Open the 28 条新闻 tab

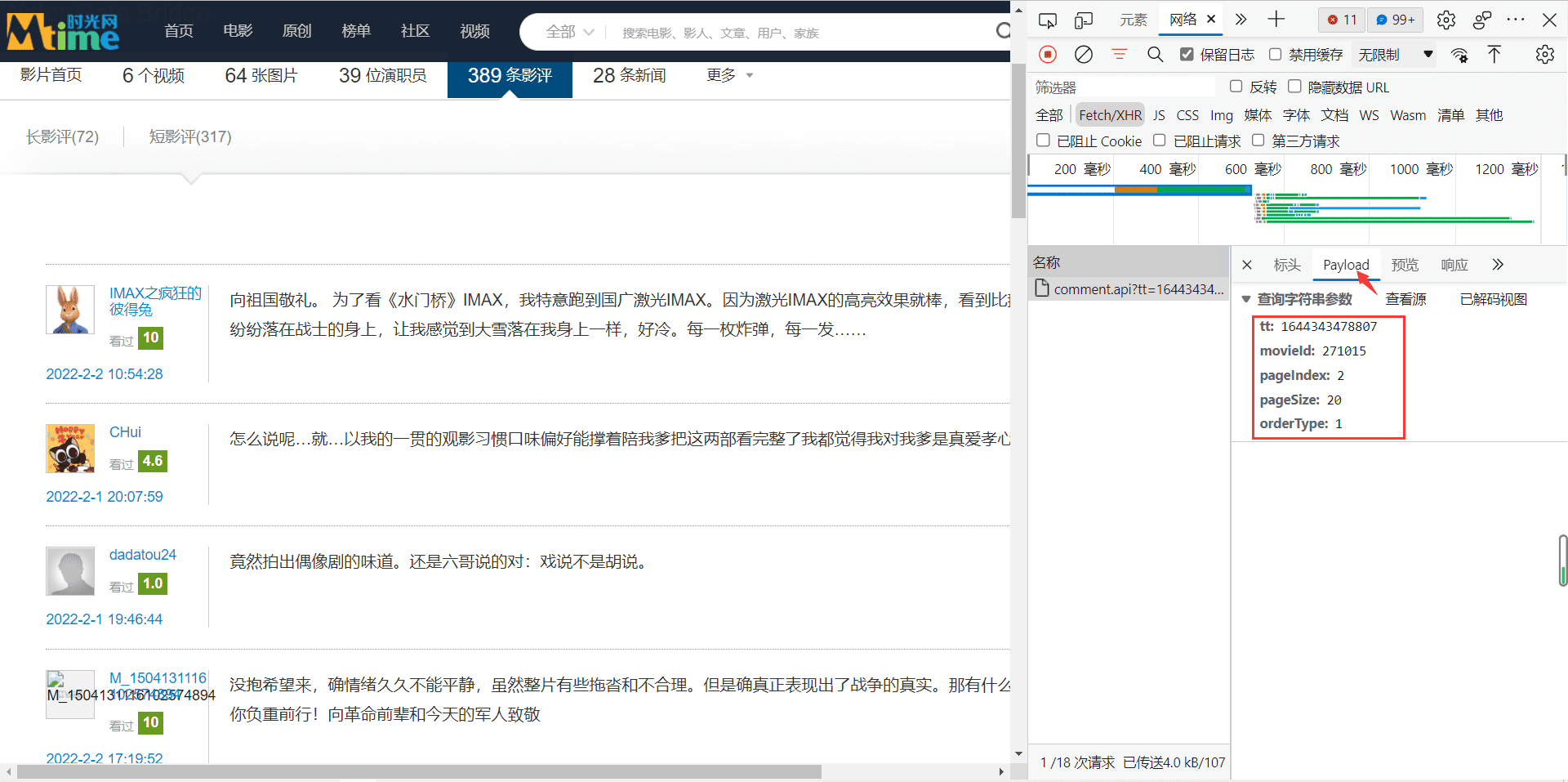[x=629, y=75]
